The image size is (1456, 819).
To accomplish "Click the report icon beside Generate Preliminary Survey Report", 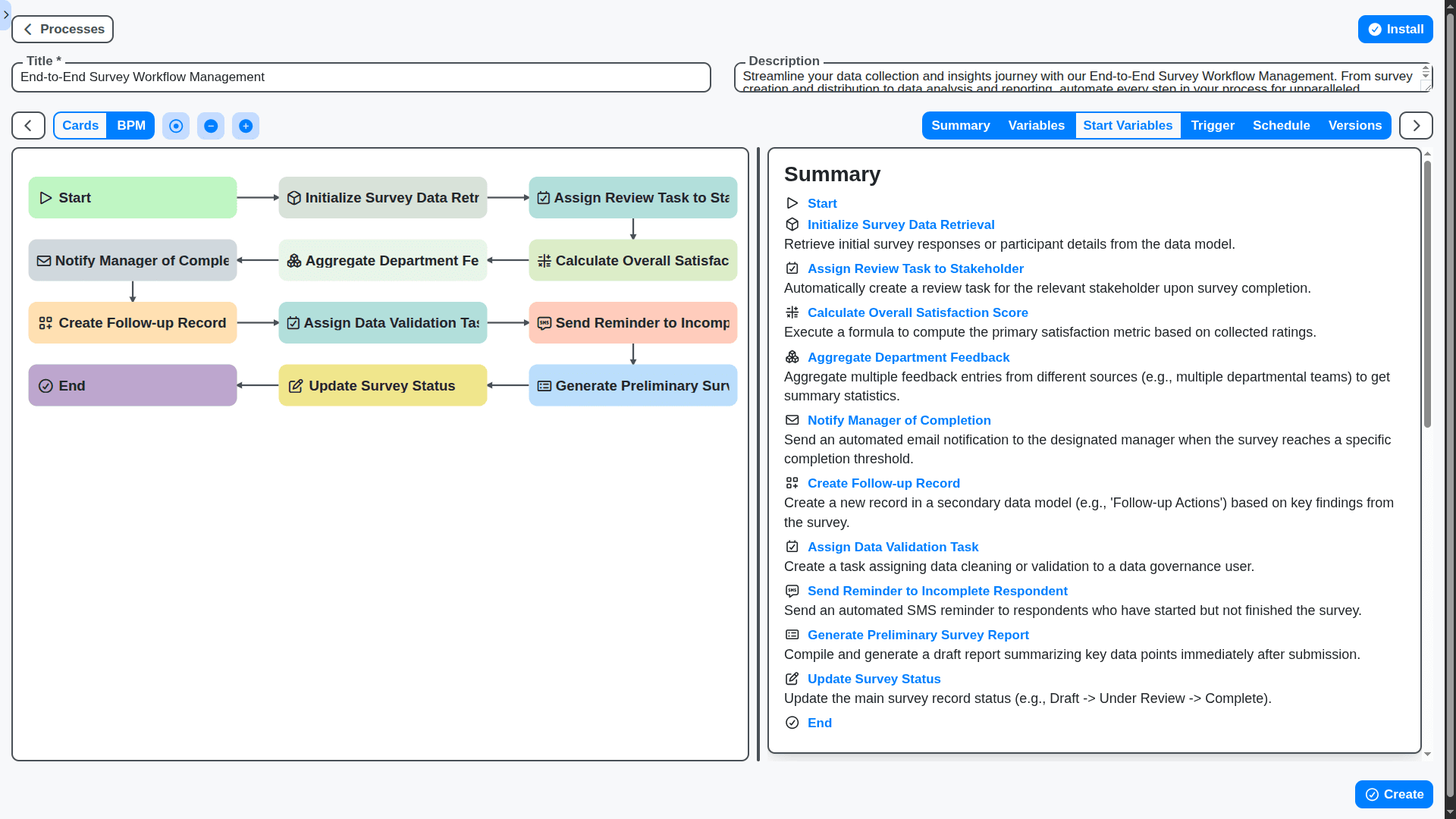I will (544, 385).
